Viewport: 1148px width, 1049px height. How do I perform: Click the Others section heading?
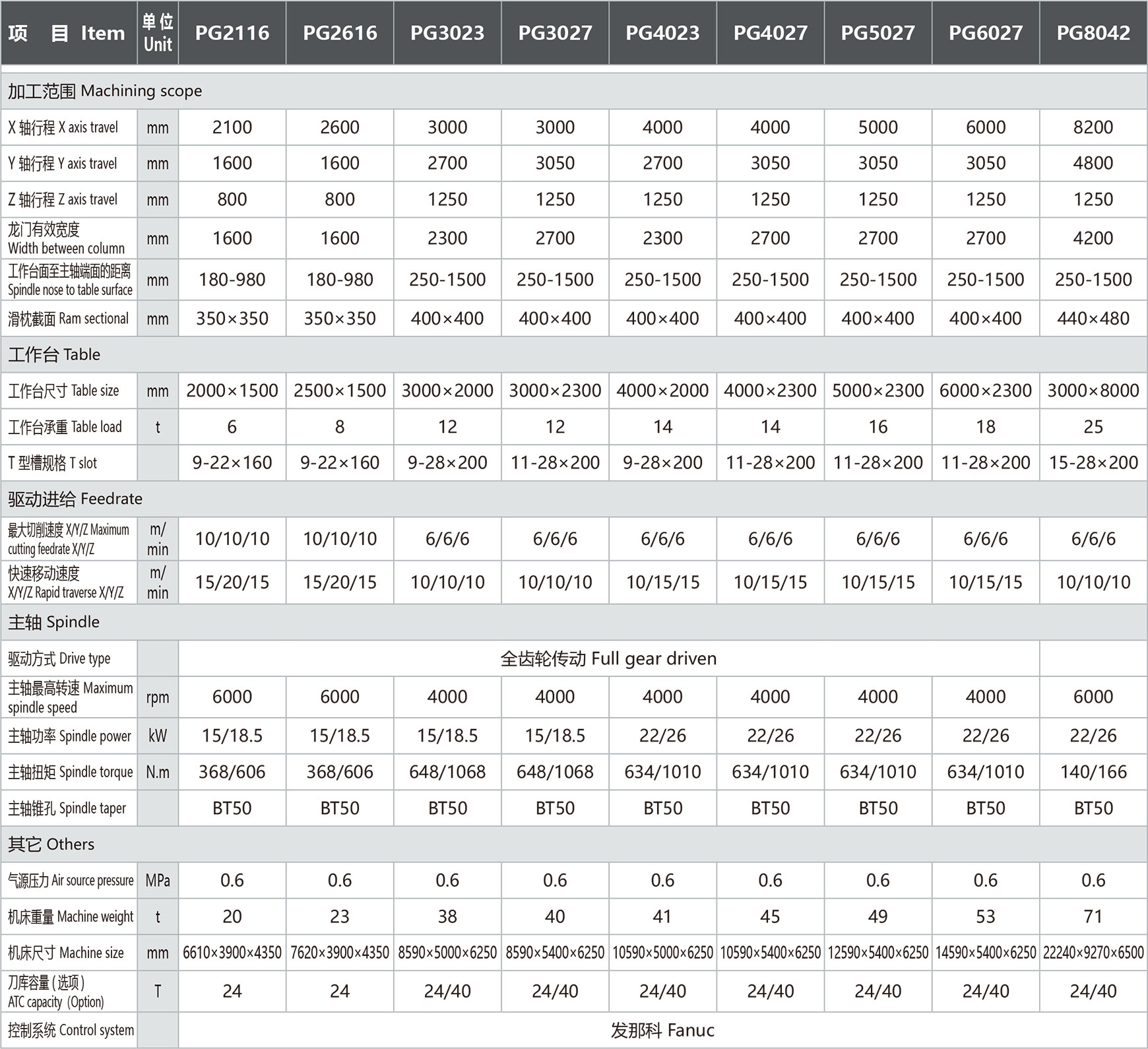(51, 844)
